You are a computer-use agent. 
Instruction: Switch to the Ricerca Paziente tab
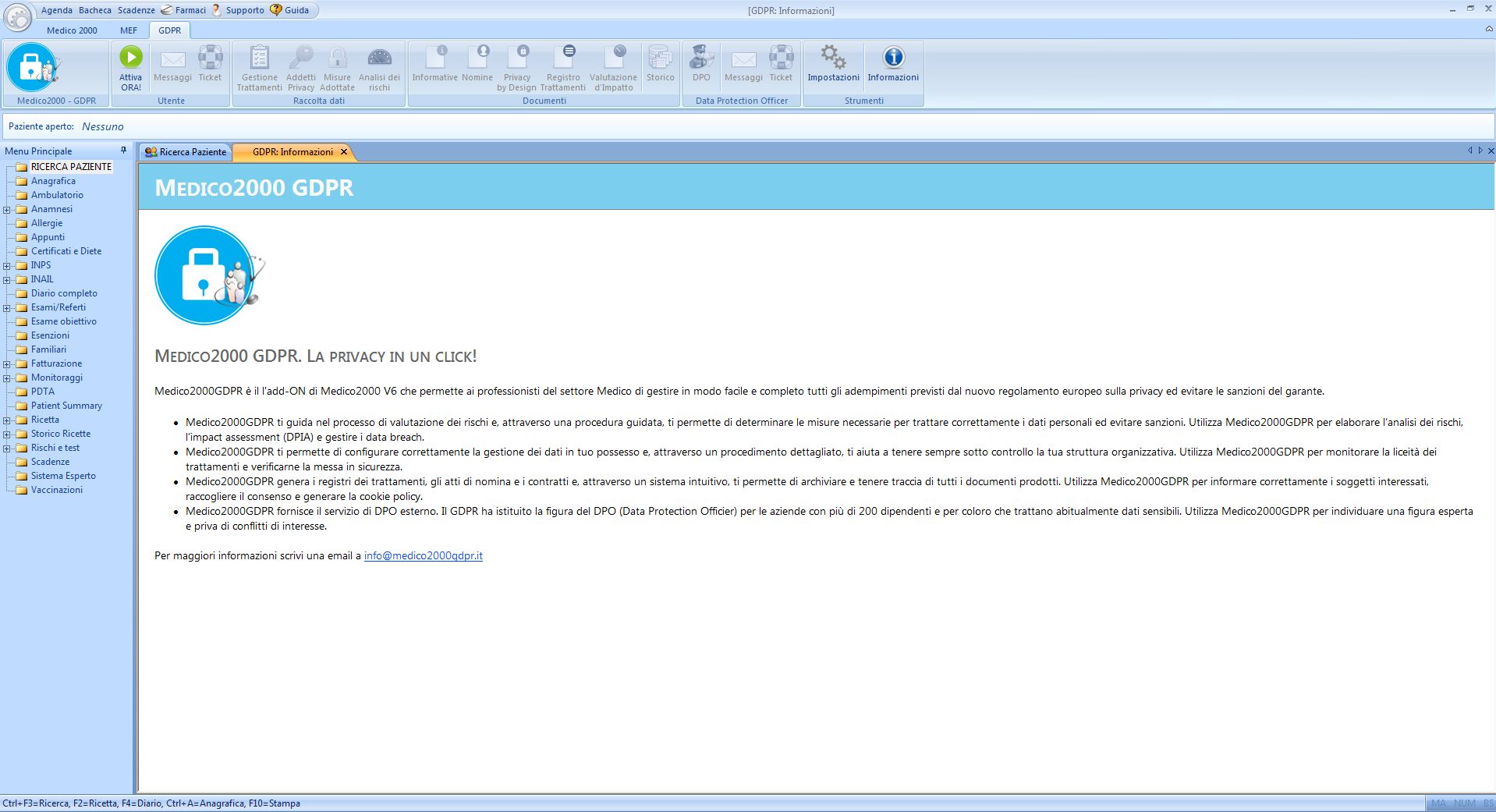click(186, 152)
